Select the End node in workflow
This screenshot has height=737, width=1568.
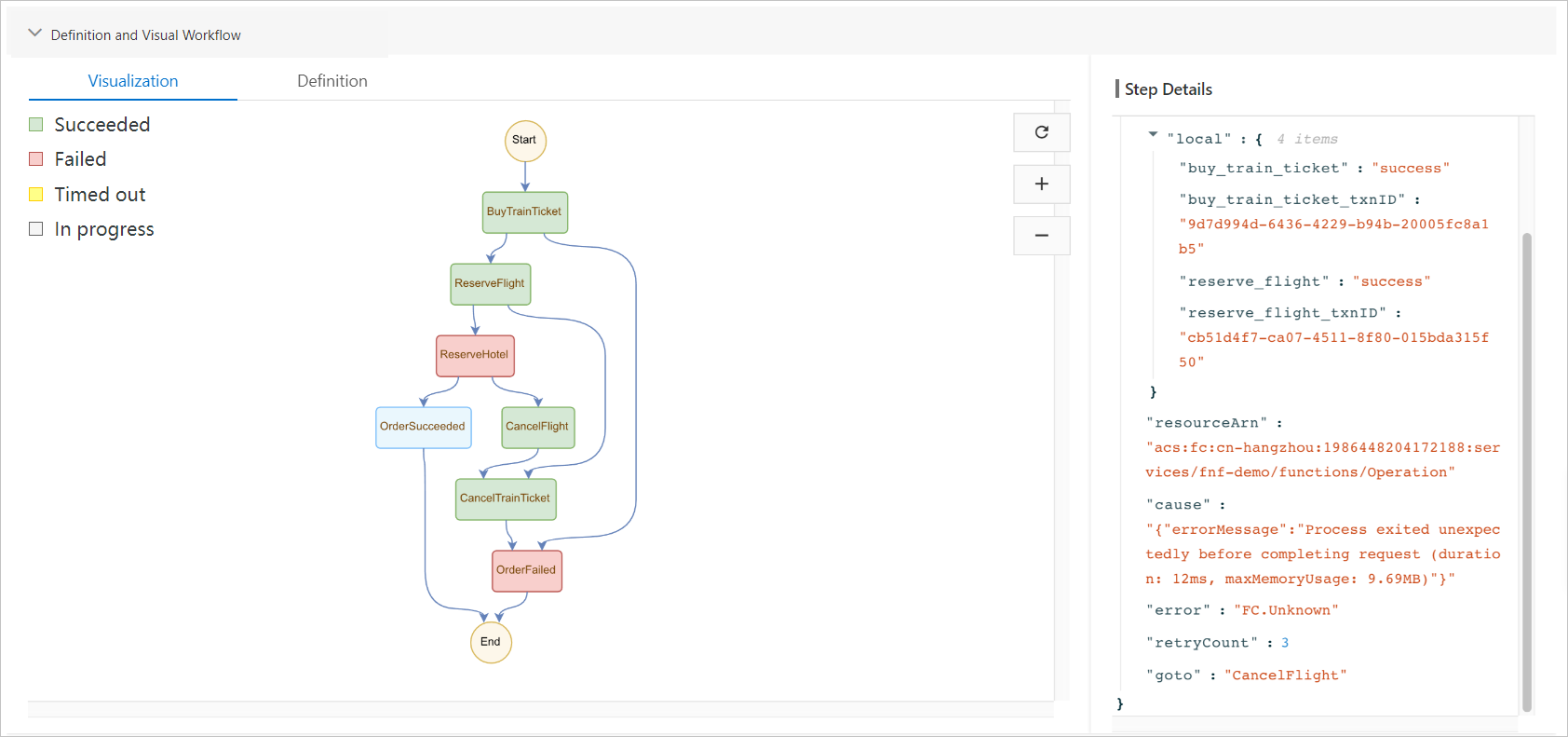pos(491,642)
